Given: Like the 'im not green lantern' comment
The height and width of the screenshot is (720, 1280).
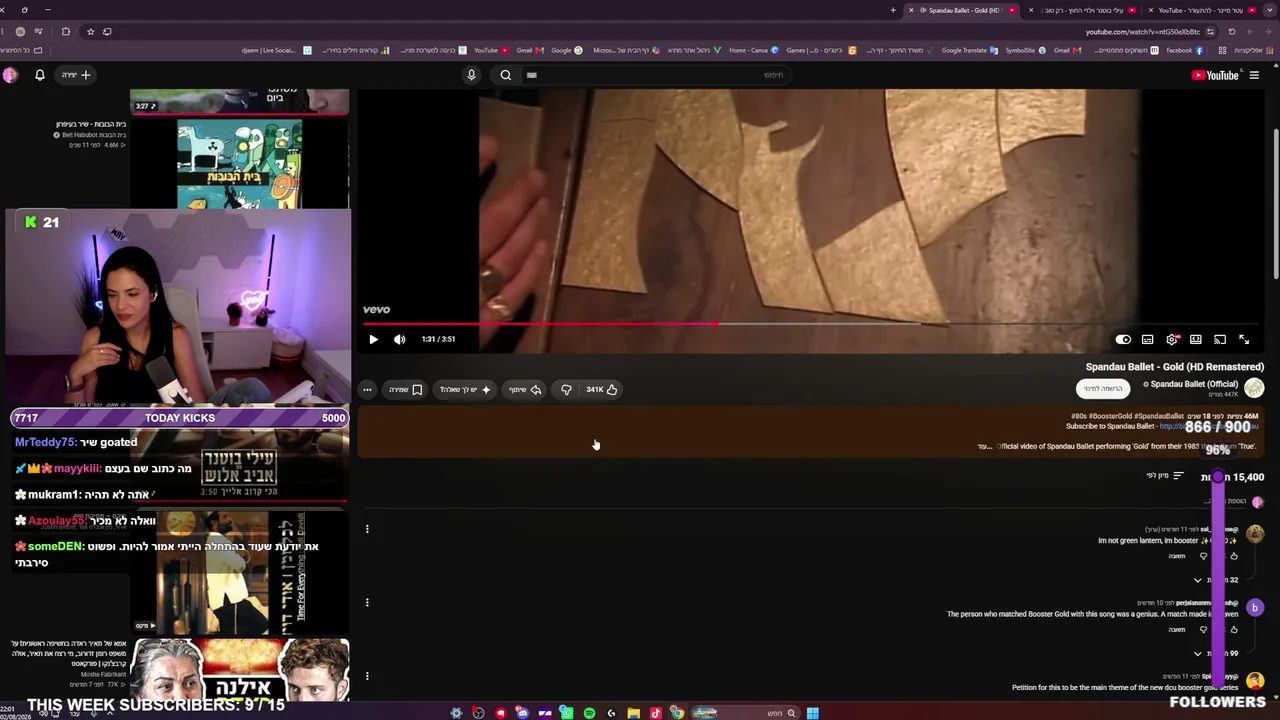Looking at the screenshot, I should coord(1234,556).
